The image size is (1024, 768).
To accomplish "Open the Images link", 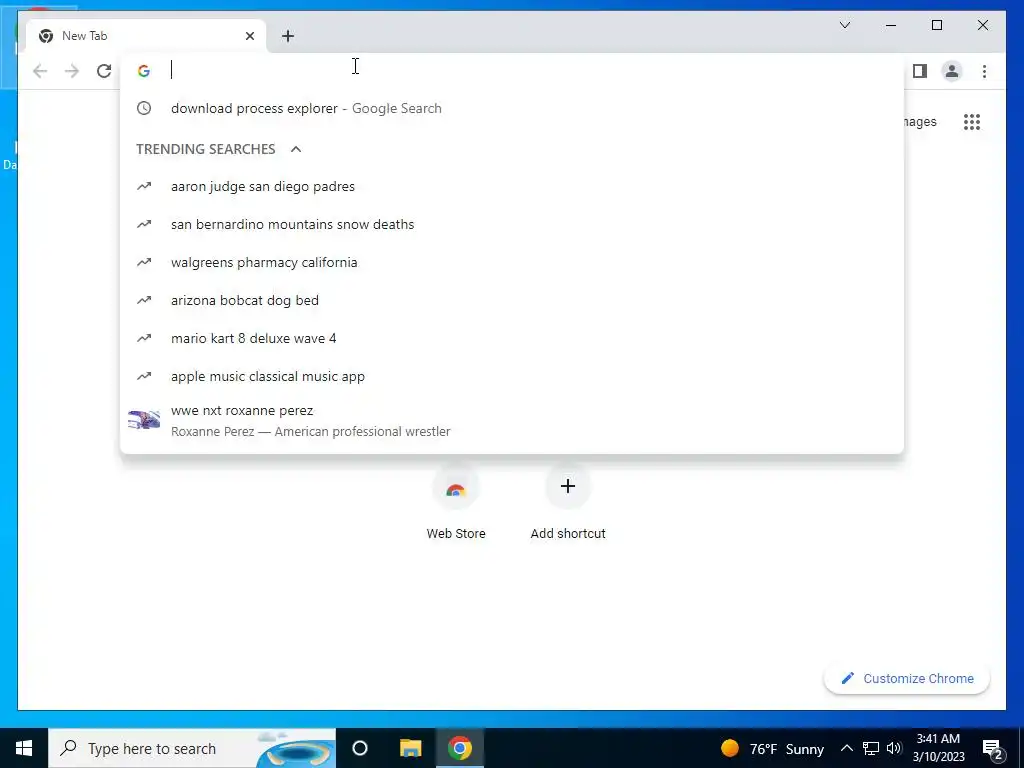I will pos(920,121).
